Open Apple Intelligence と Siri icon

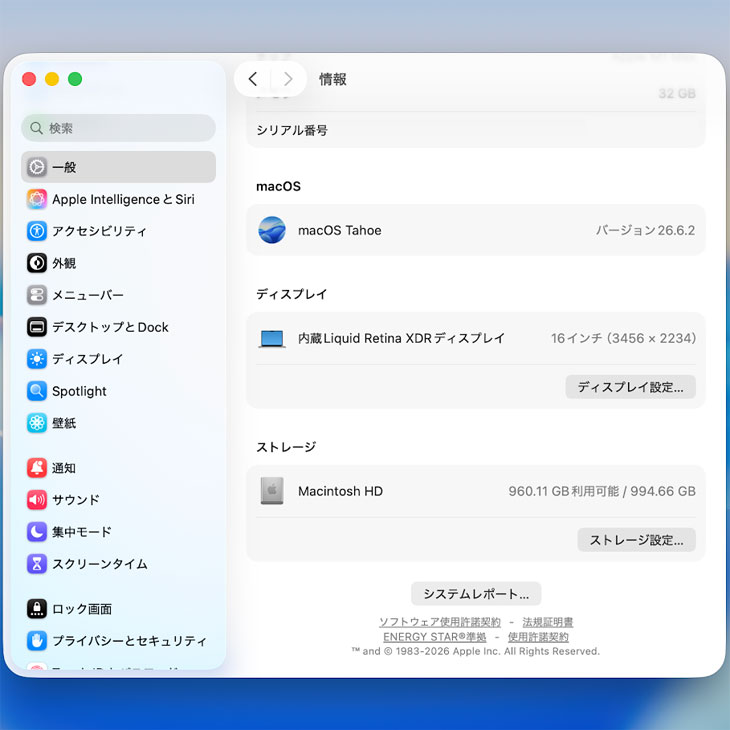tap(37, 199)
